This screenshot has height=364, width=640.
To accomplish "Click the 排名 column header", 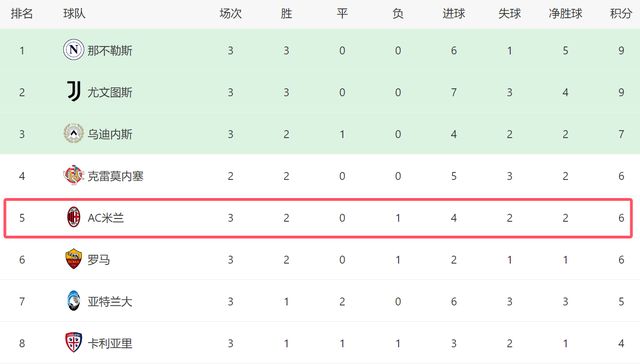I will tap(22, 13).
